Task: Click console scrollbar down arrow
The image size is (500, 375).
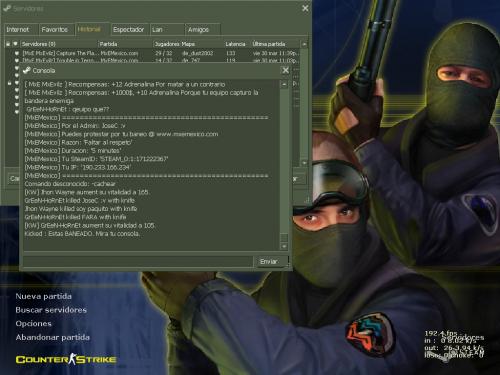Action: (x=284, y=246)
